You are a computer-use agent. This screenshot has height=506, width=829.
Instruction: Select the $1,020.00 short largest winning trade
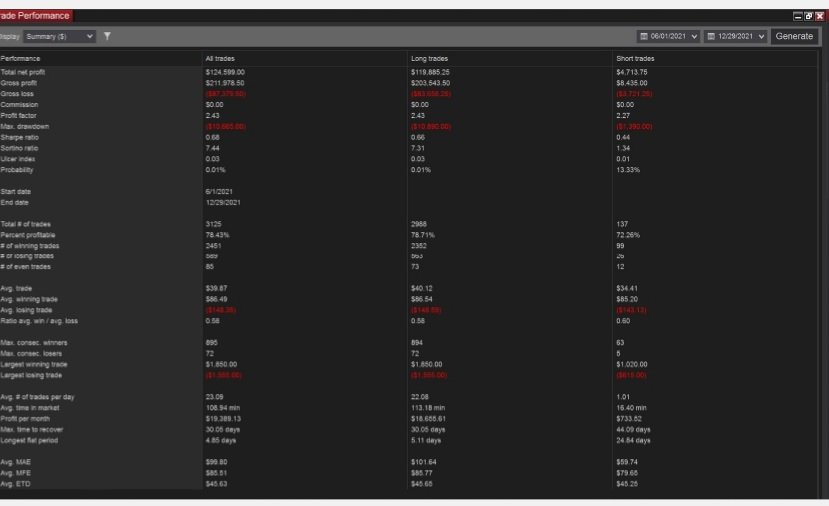coord(631,364)
